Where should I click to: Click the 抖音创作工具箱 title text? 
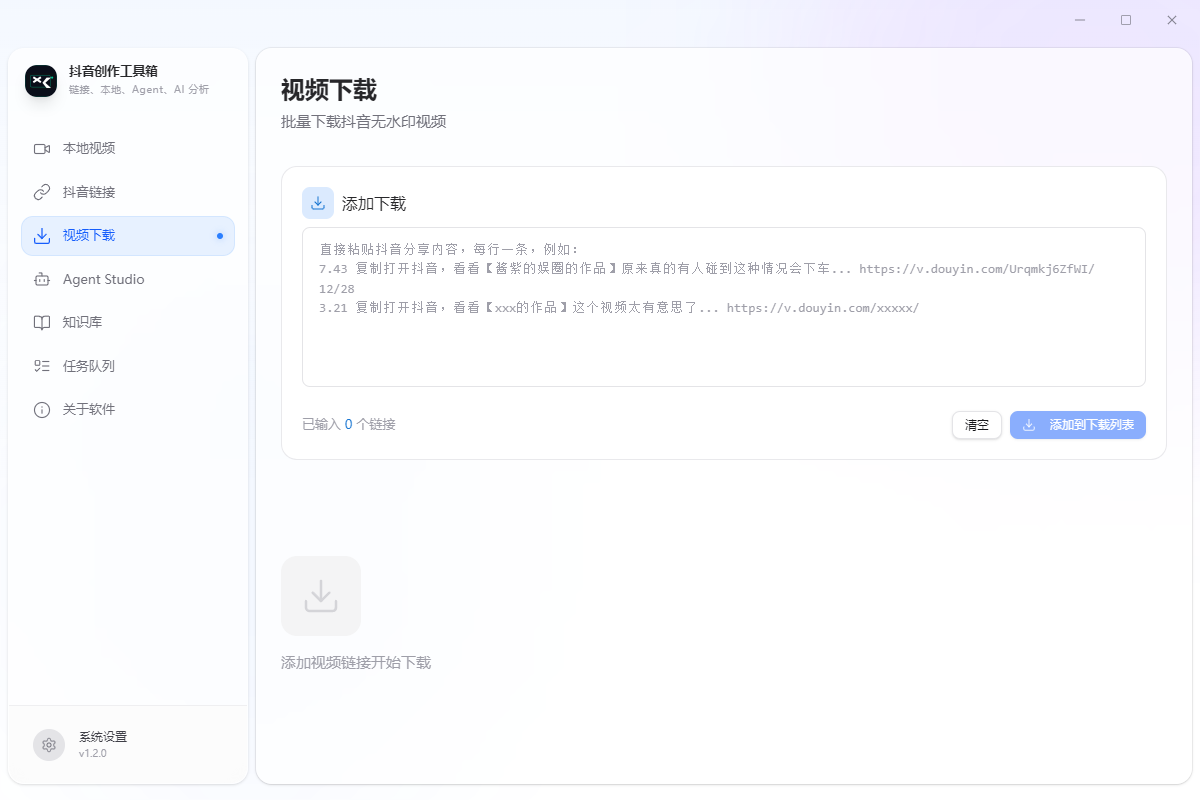[113, 71]
